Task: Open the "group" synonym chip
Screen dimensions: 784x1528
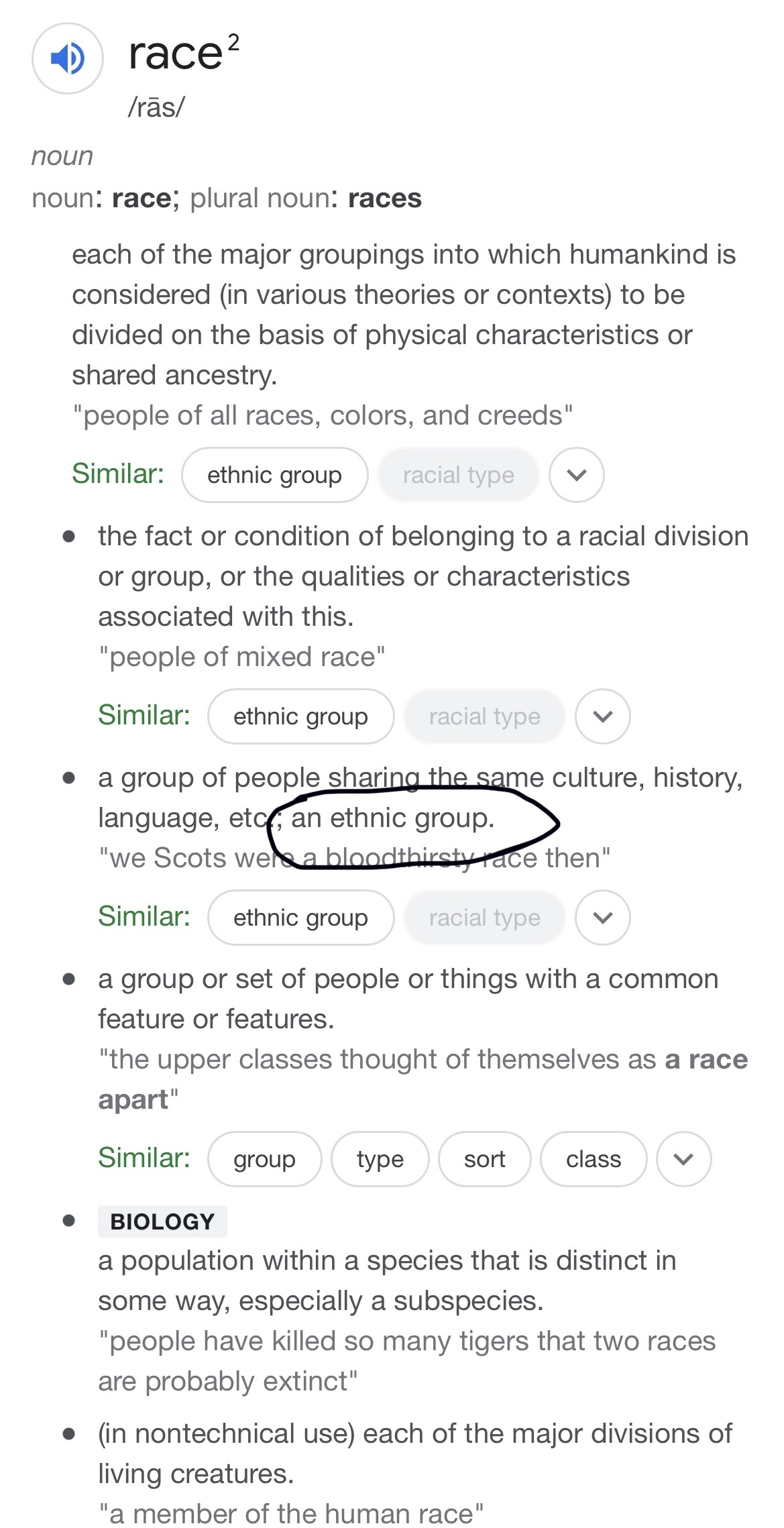Action: click(x=264, y=1159)
